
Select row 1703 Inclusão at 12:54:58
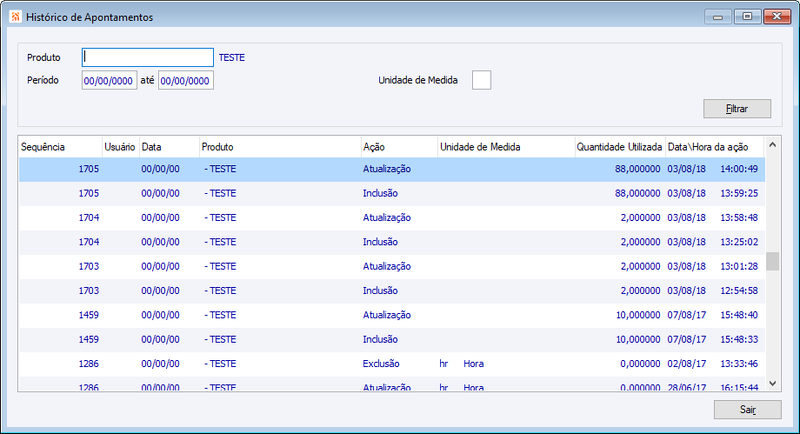[392, 291]
